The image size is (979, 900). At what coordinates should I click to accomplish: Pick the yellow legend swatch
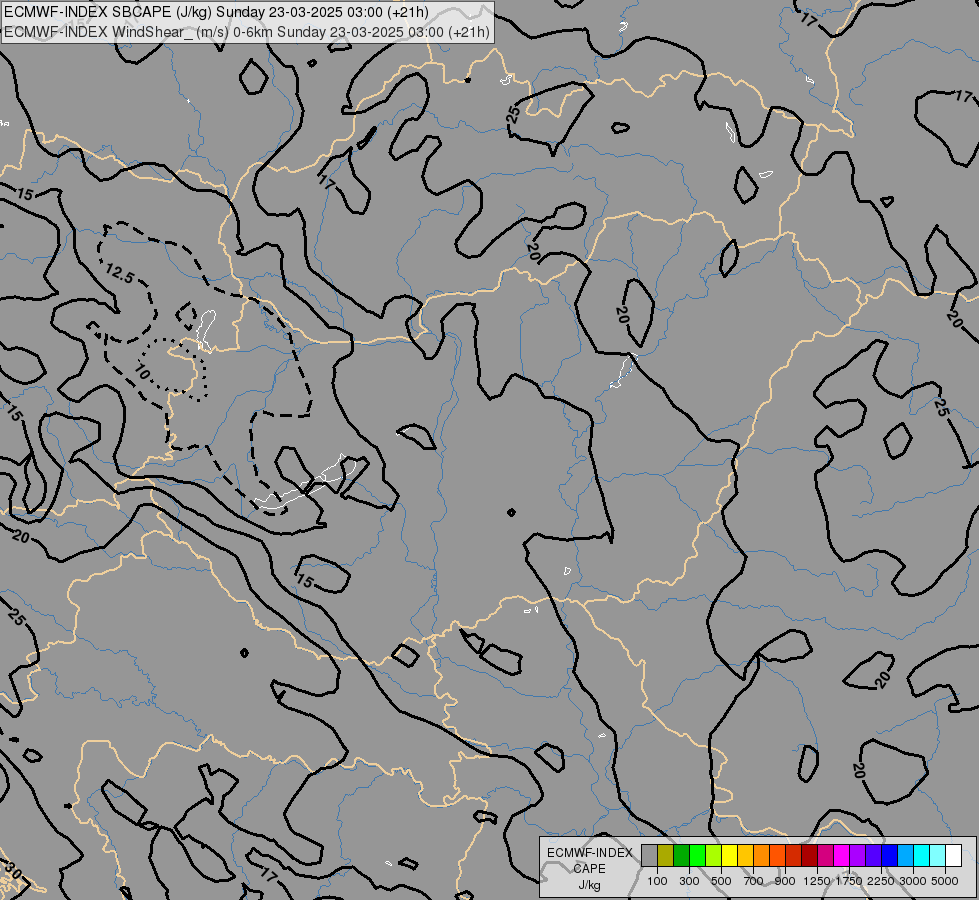pyautogui.click(x=729, y=855)
